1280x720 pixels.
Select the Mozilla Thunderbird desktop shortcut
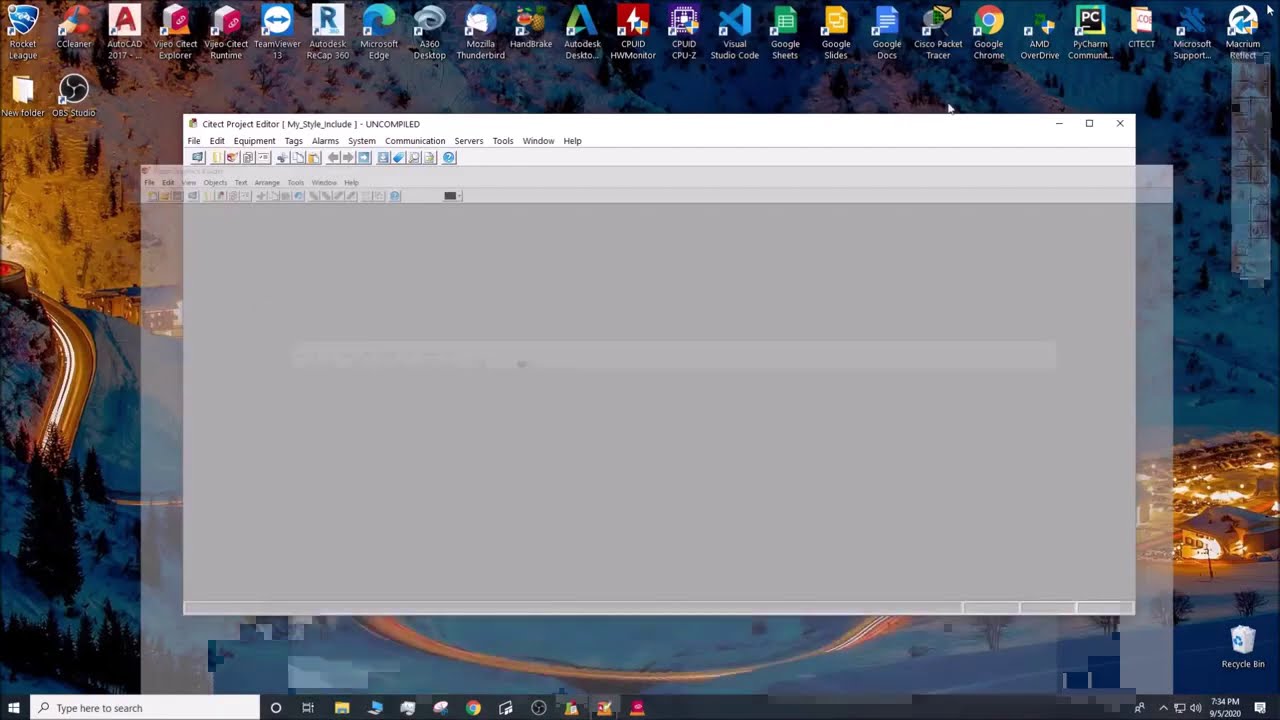tap(480, 32)
